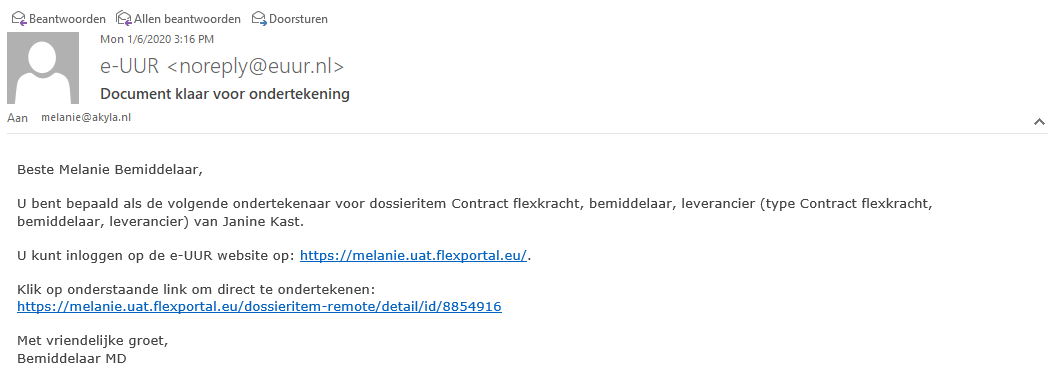
Task: Open the dossieritem-remote direct signing link
Action: [259, 307]
